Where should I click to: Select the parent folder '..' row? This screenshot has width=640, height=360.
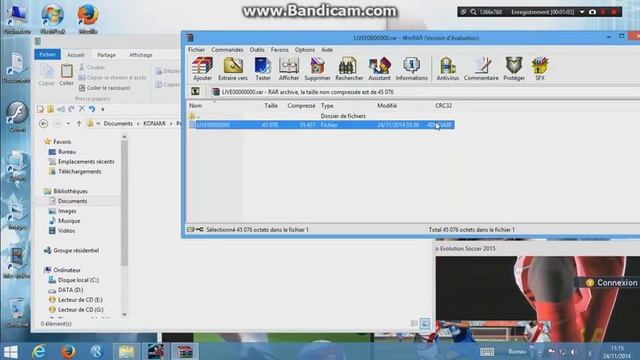tap(321, 116)
